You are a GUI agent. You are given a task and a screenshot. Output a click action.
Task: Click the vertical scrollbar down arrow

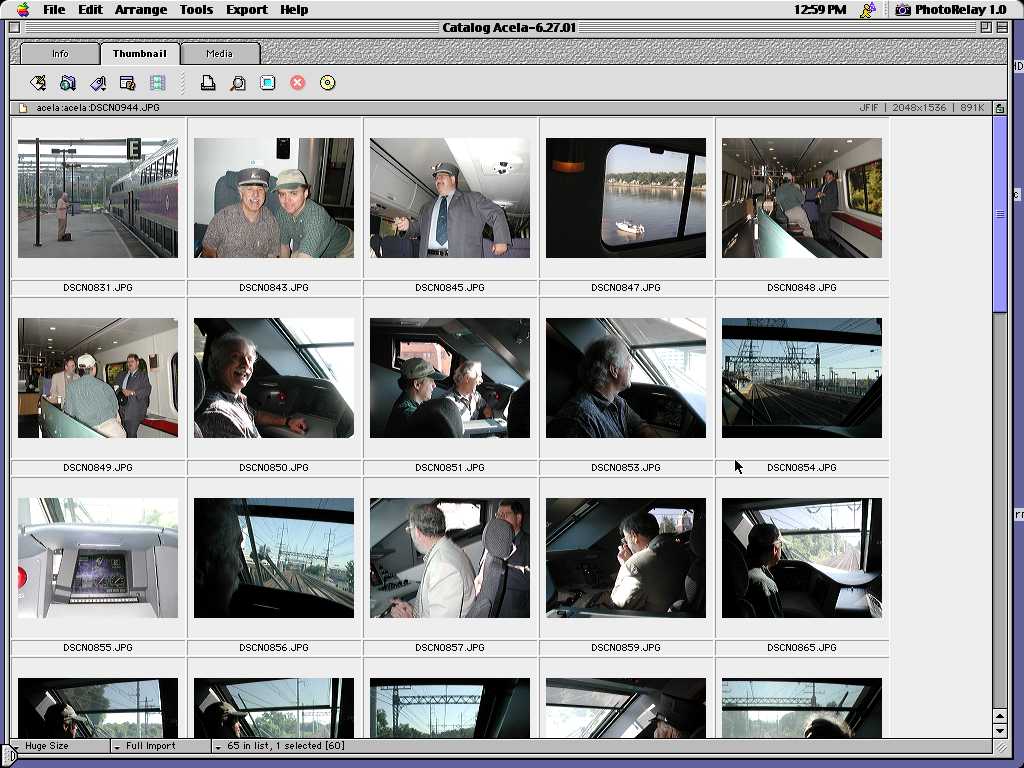[x=999, y=731]
